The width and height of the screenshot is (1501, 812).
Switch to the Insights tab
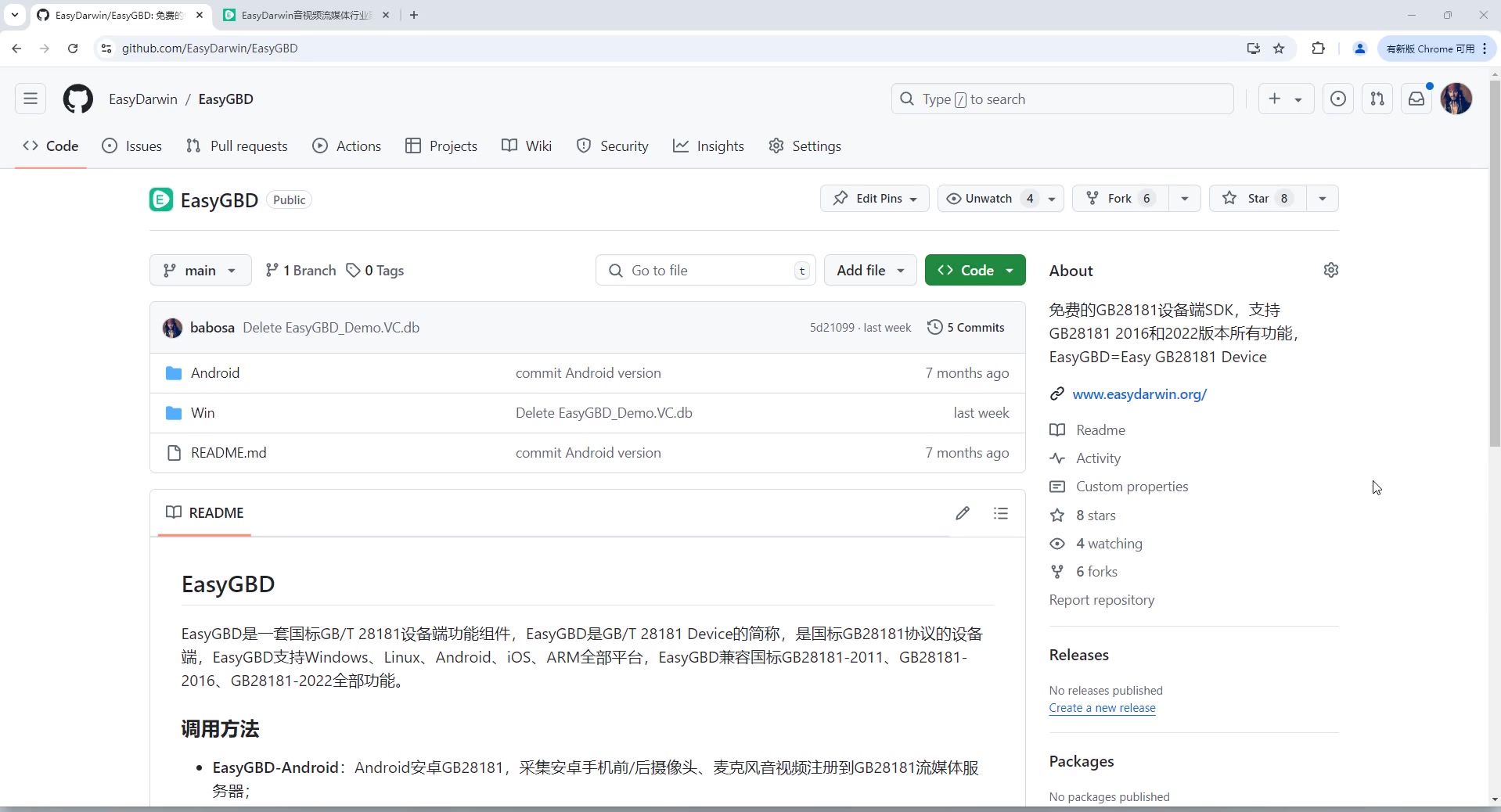point(708,146)
